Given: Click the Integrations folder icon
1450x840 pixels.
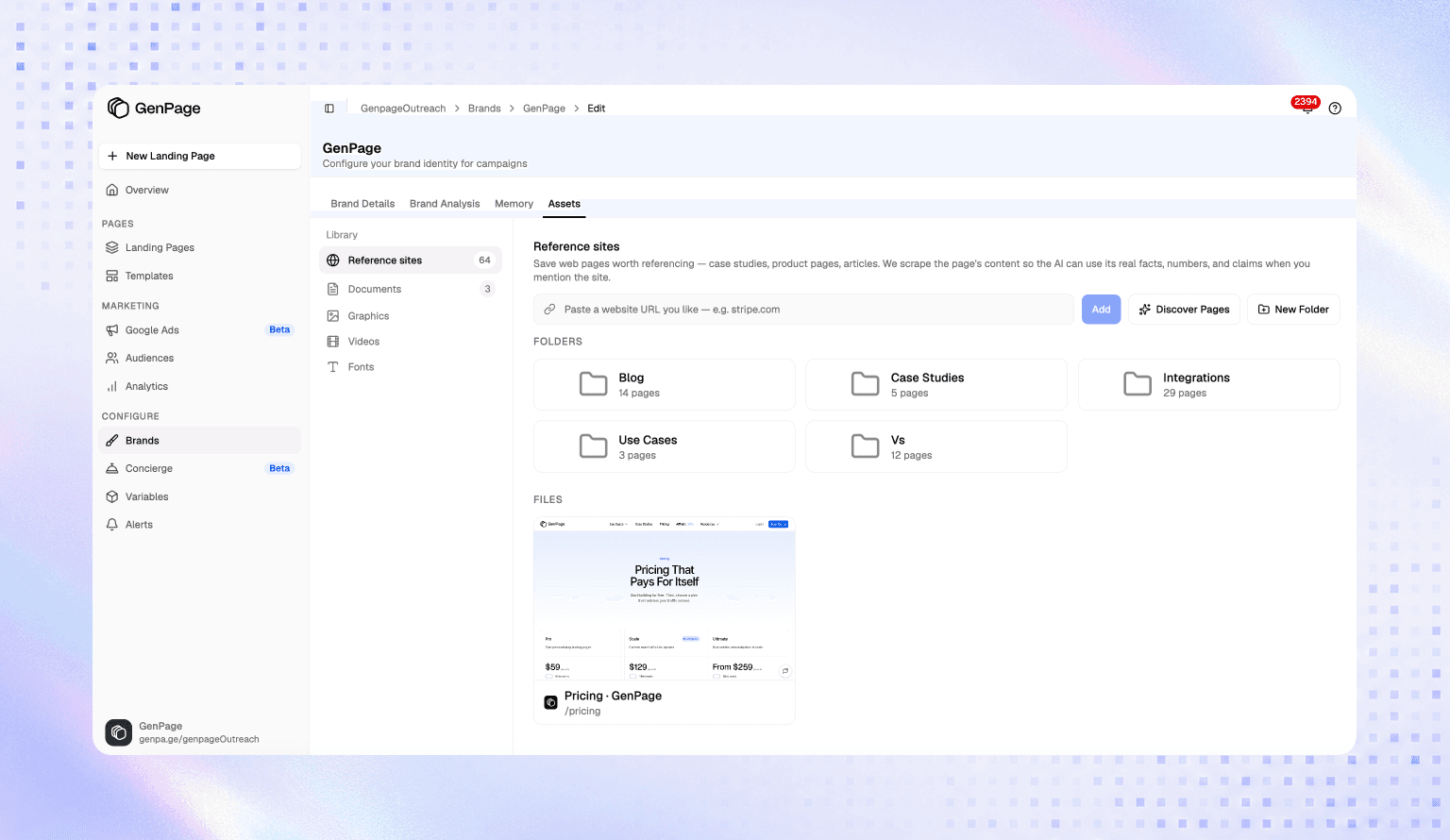Looking at the screenshot, I should click(x=1138, y=384).
